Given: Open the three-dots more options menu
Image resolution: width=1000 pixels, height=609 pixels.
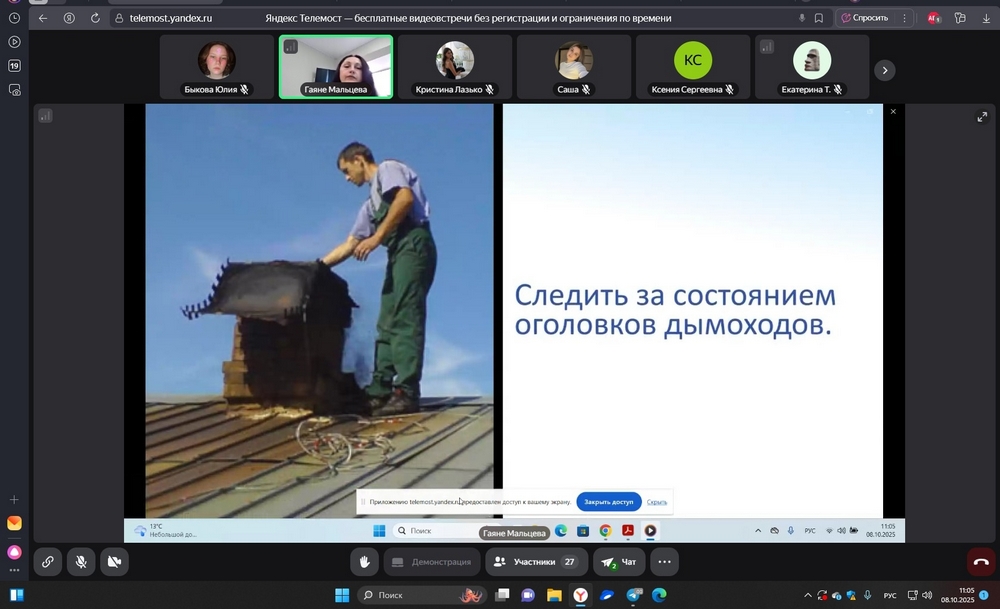Looking at the screenshot, I should pos(664,562).
